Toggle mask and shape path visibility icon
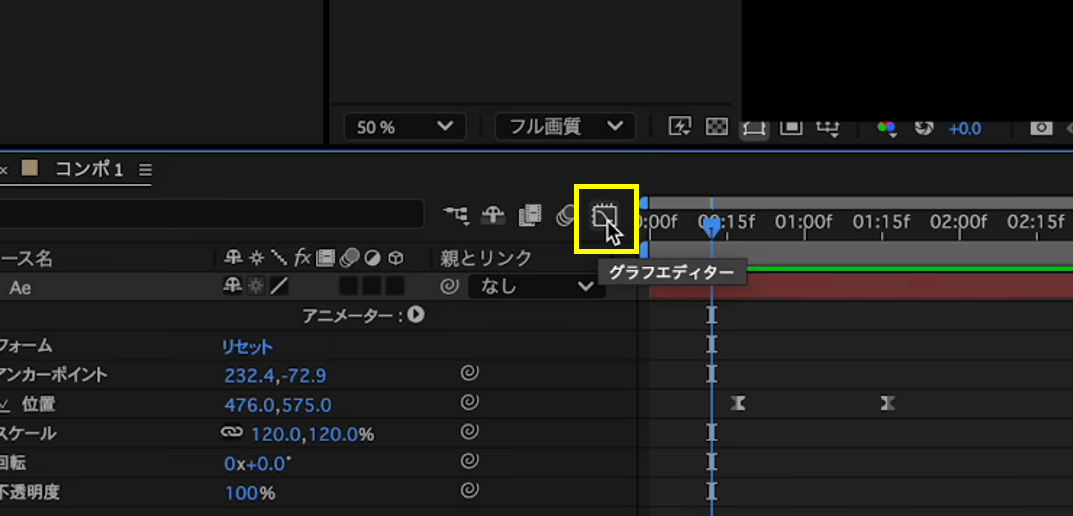 pos(753,127)
